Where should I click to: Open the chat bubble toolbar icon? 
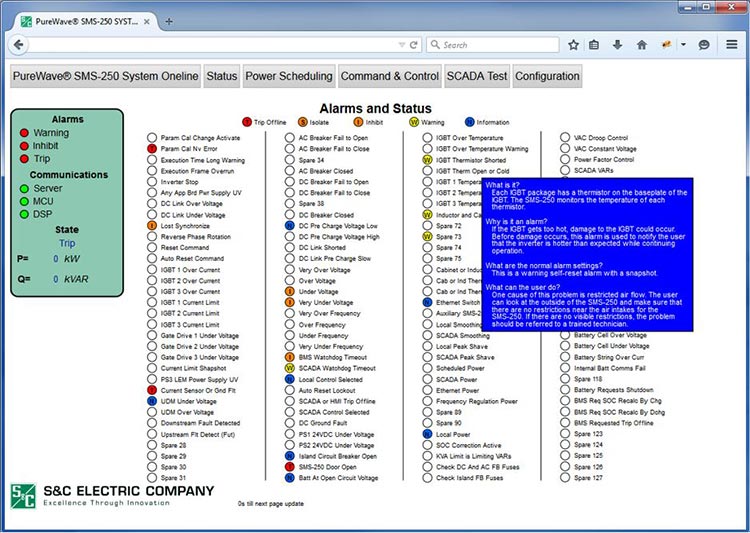(704, 44)
